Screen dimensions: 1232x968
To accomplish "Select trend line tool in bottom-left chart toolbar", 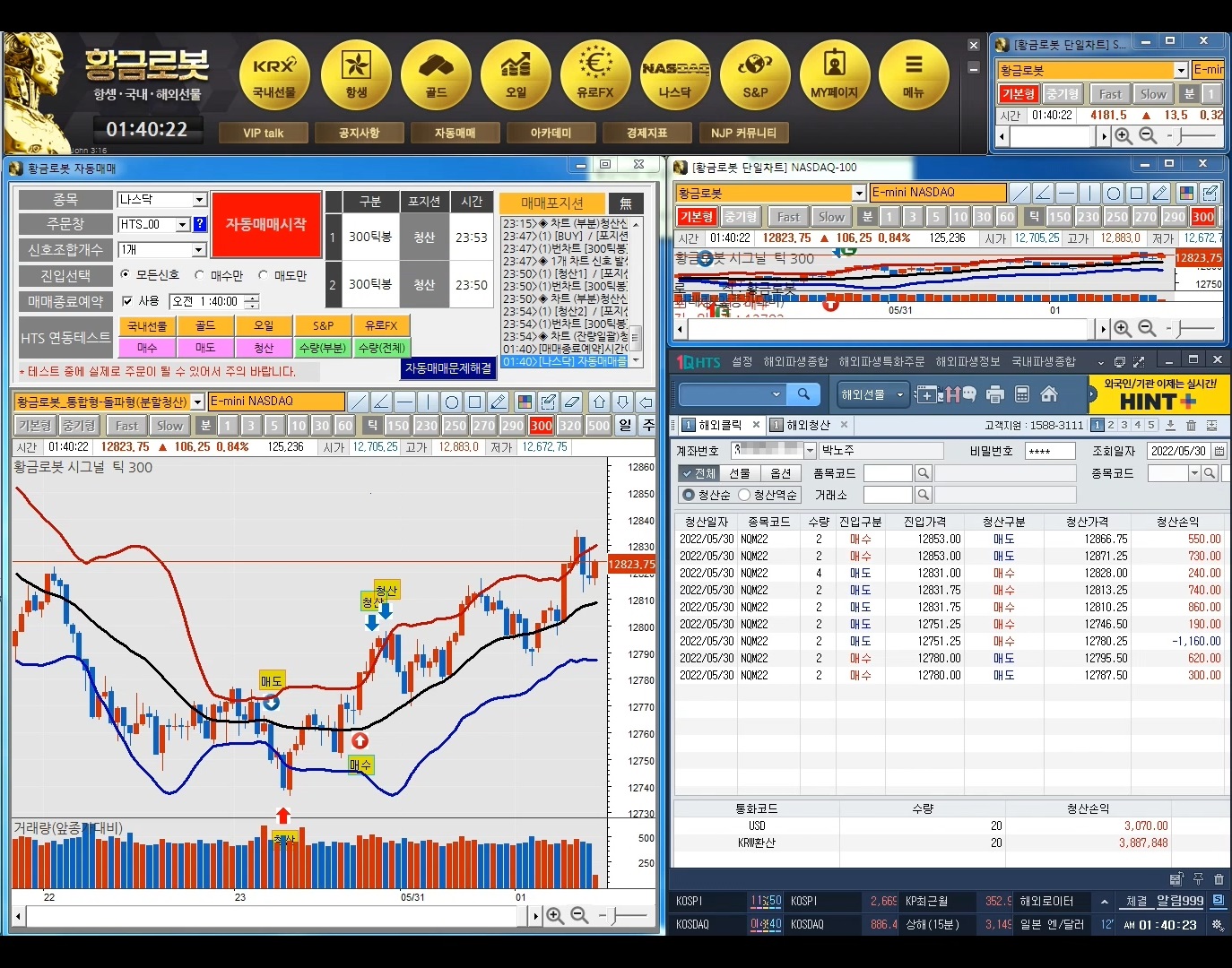I will pyautogui.click(x=358, y=402).
